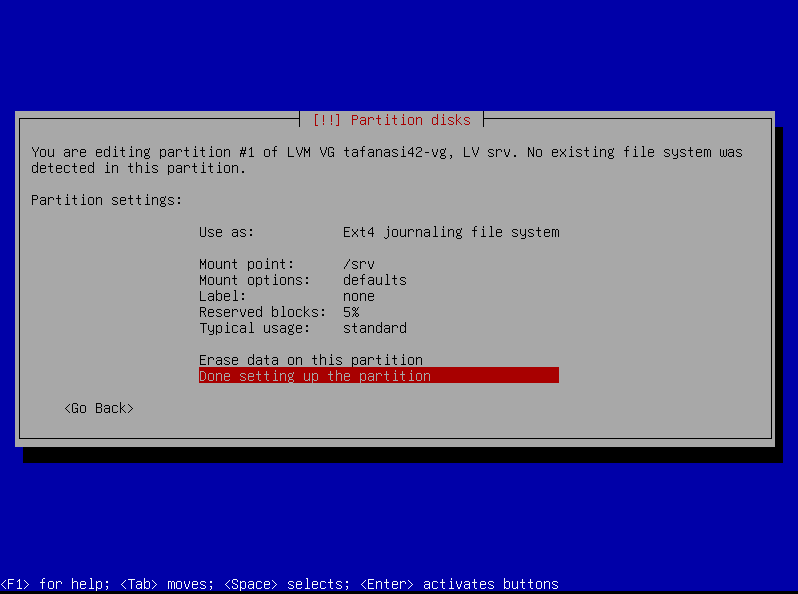Click the '[!!] Partition disks' dialog title
This screenshot has width=798, height=594.
click(391, 120)
